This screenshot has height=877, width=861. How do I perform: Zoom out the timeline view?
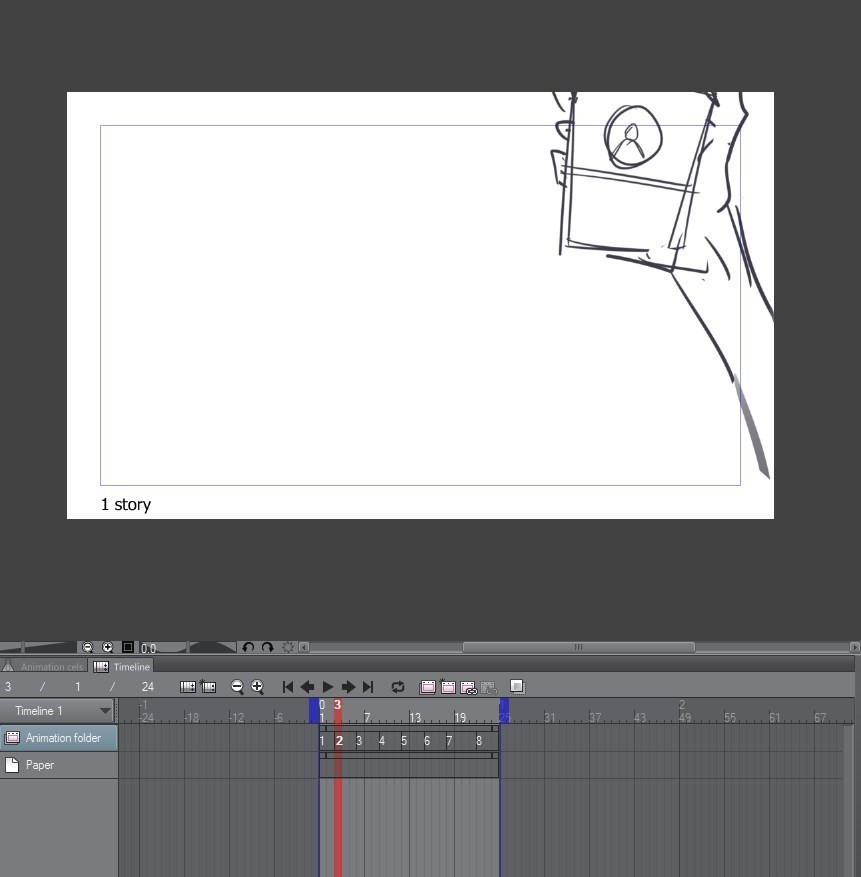(237, 687)
